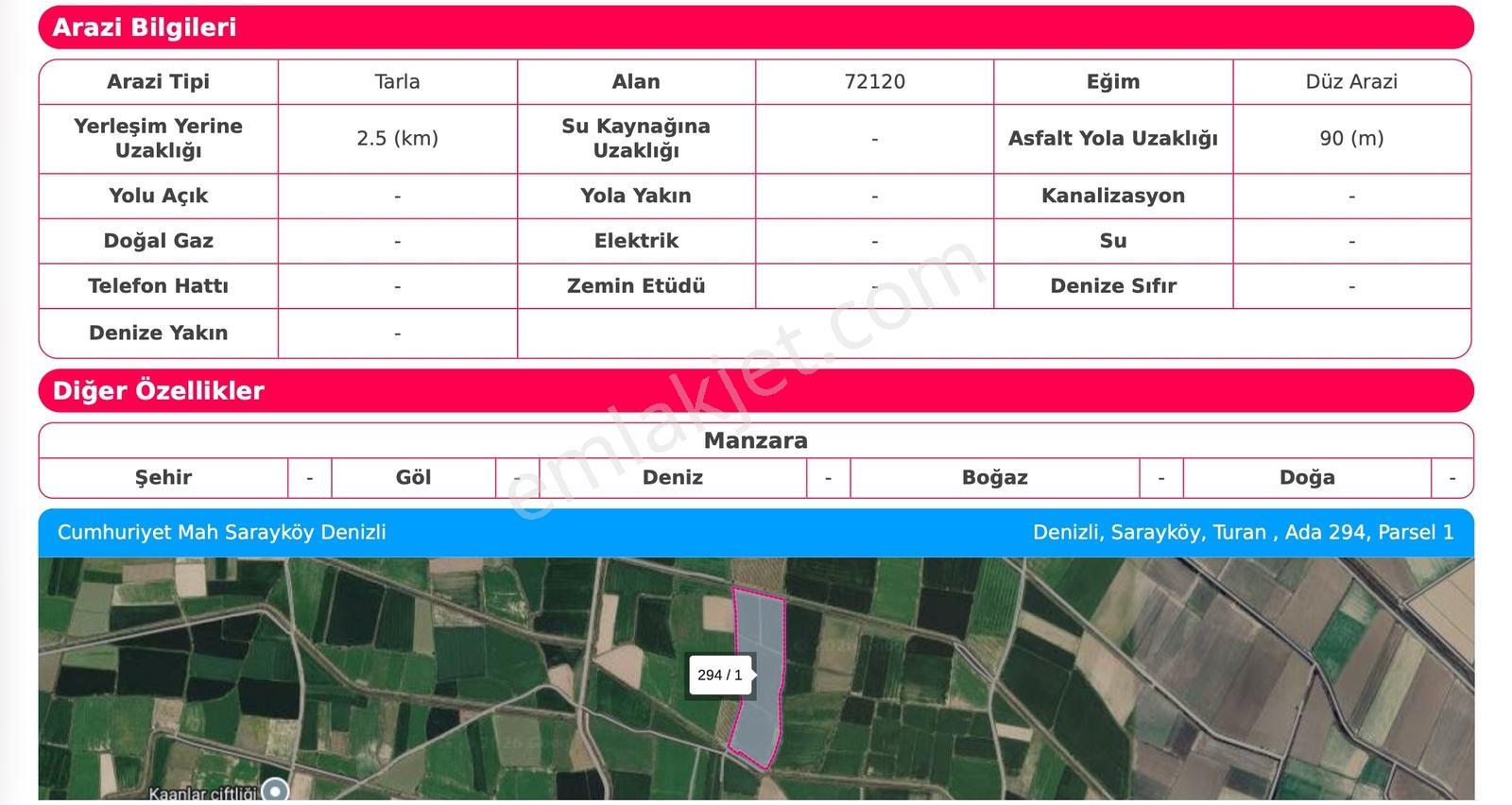Click the Yerleşim Yerine Uzaklığı label
This screenshot has width=1512, height=805.
pyautogui.click(x=159, y=139)
